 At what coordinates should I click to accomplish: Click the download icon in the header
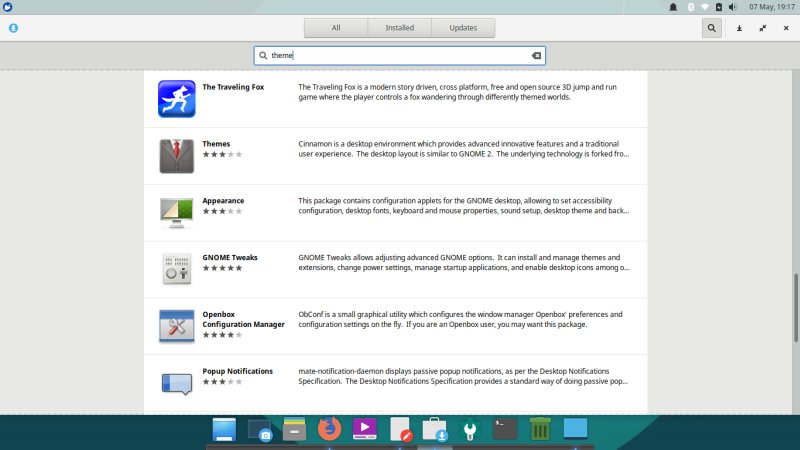tap(739, 28)
